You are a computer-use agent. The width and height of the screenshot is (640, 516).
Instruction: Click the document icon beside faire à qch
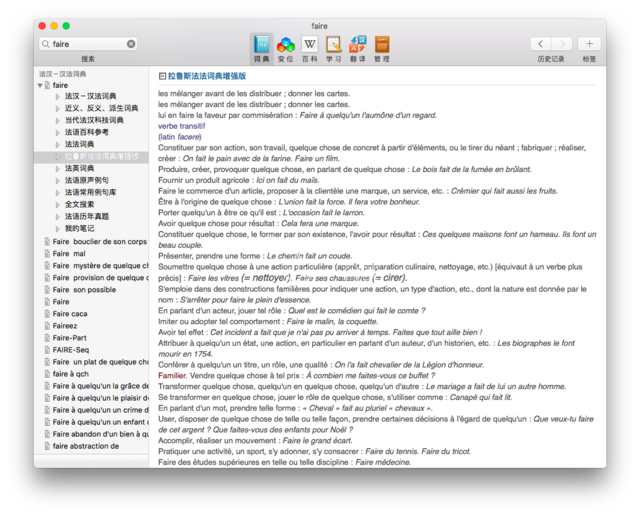pyautogui.click(x=47, y=374)
